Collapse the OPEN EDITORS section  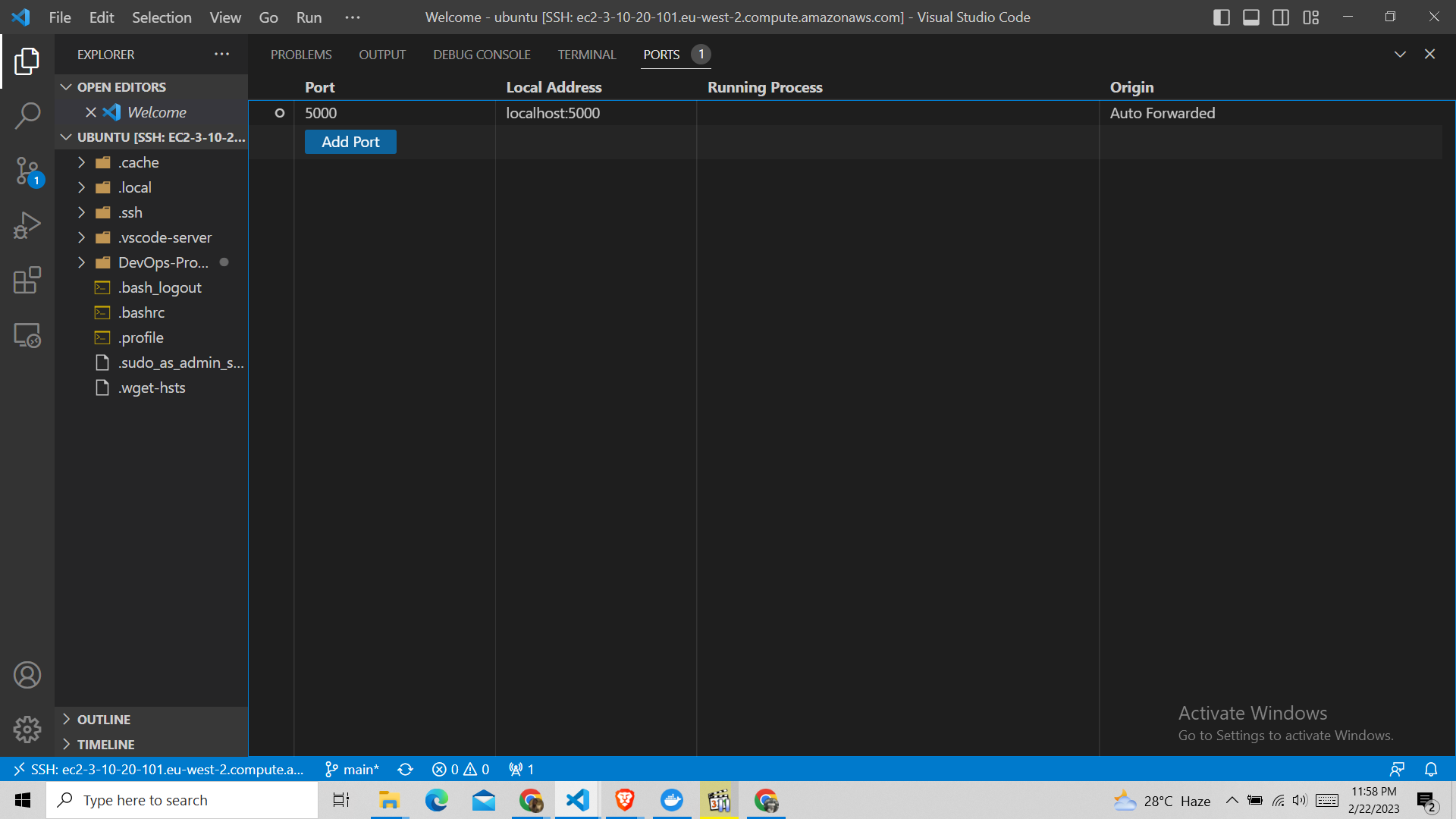tap(66, 86)
